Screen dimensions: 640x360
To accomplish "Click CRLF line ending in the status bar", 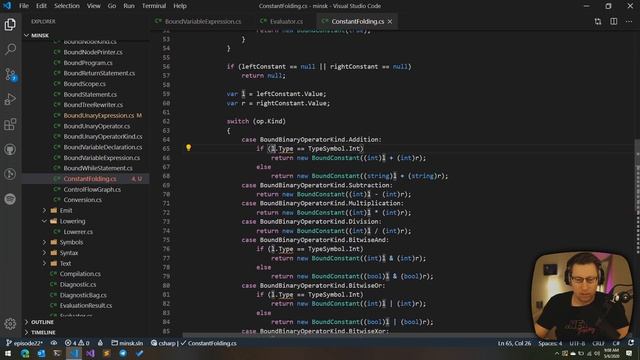I will pyautogui.click(x=598, y=343).
